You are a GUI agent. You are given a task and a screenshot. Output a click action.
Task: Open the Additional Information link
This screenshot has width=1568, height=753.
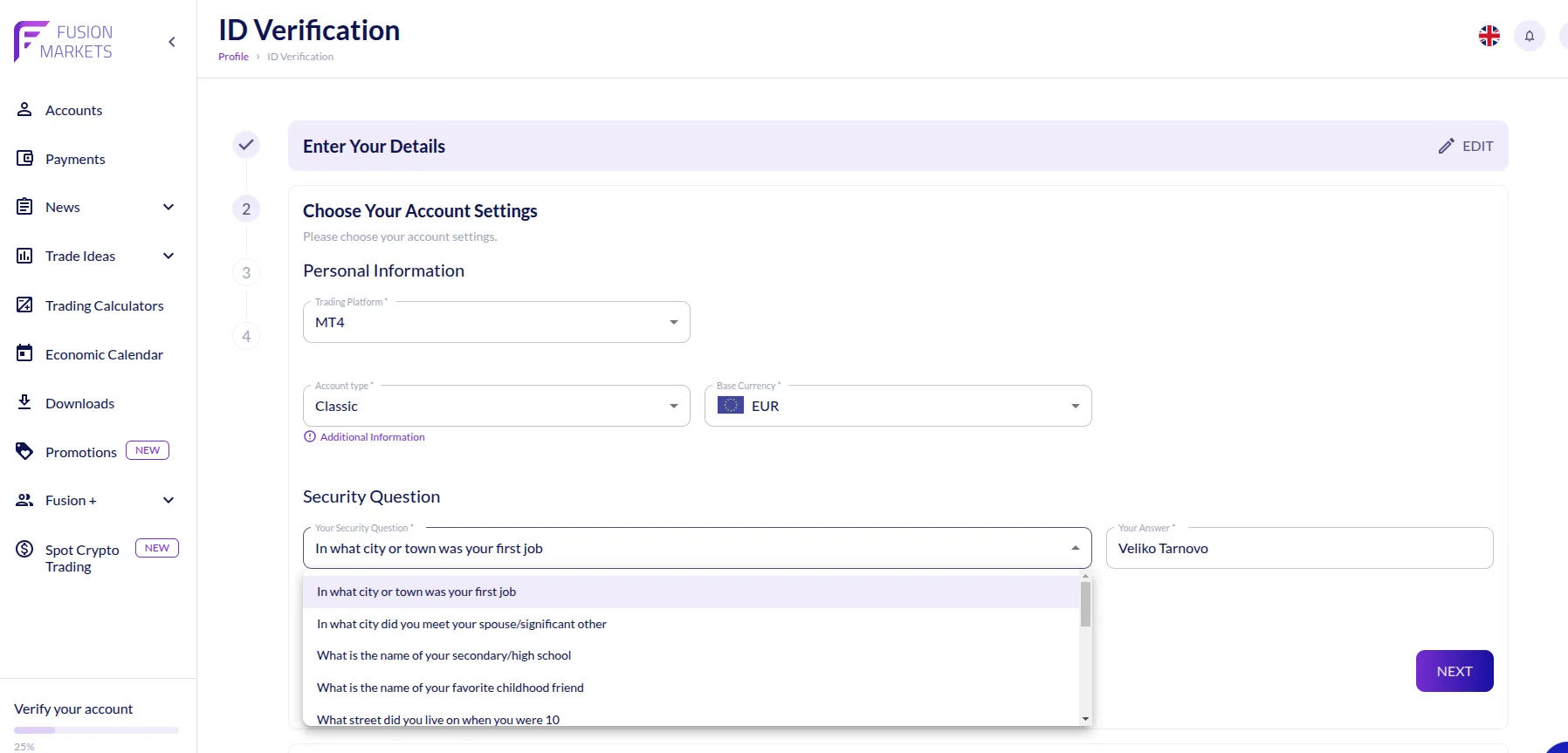click(x=373, y=437)
